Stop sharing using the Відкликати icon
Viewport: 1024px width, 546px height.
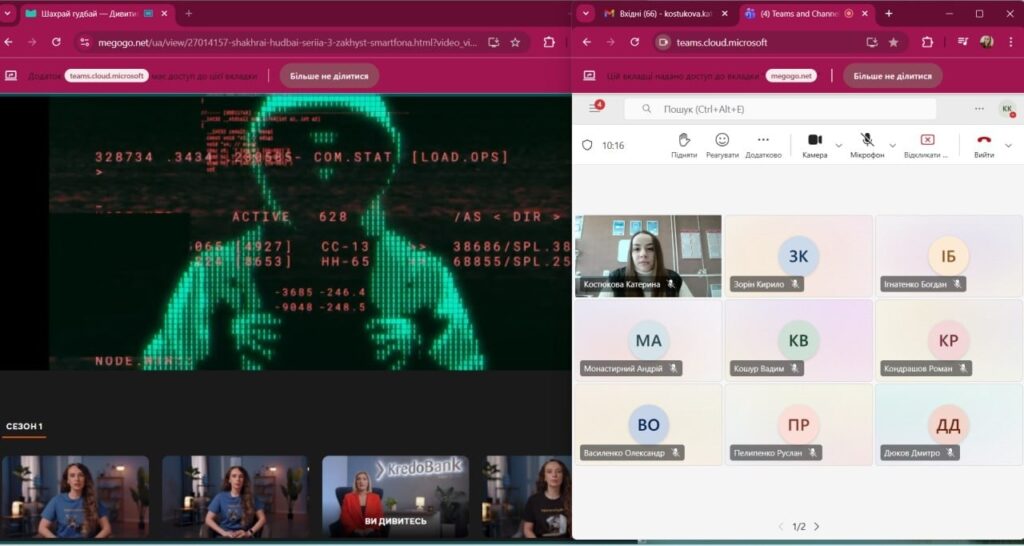[926, 144]
